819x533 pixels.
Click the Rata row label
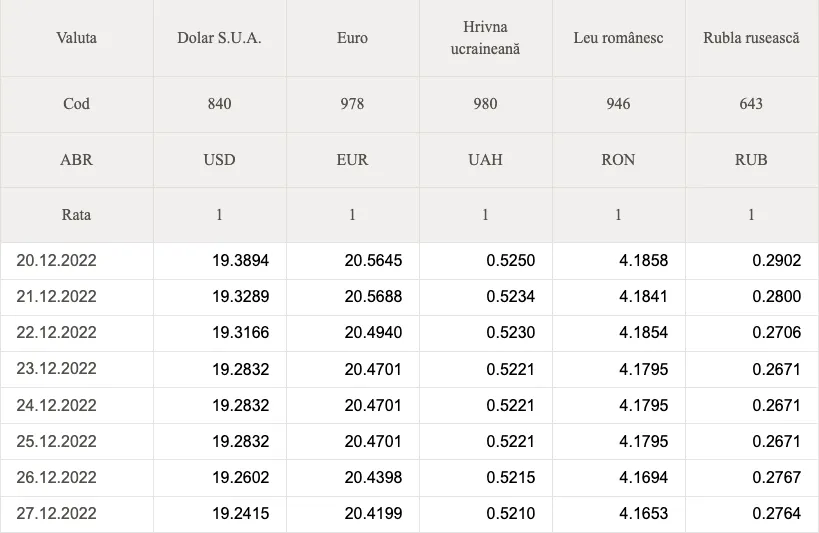[x=76, y=215]
